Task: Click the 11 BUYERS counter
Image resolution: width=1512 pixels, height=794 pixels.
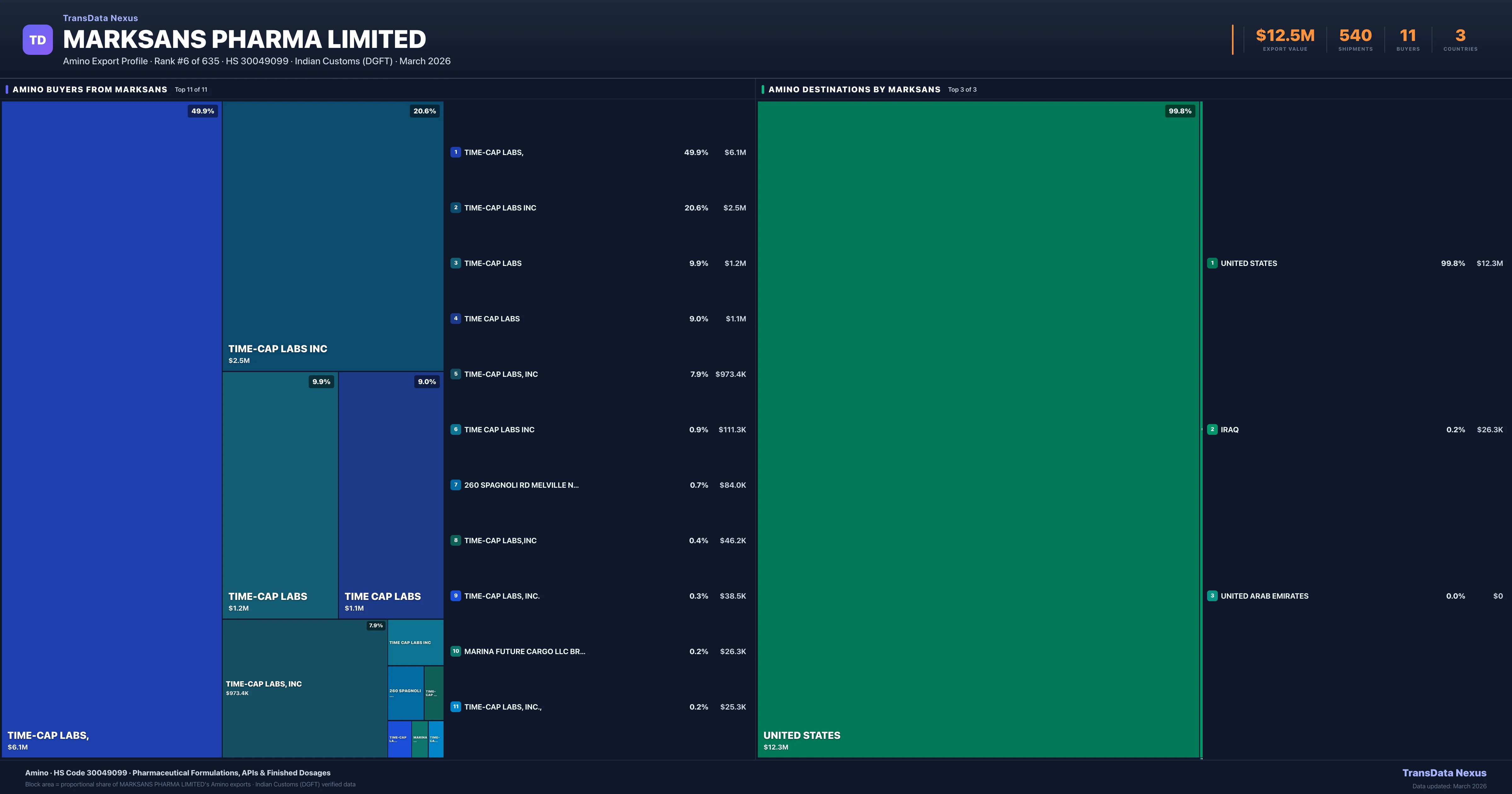Action: [x=1408, y=39]
